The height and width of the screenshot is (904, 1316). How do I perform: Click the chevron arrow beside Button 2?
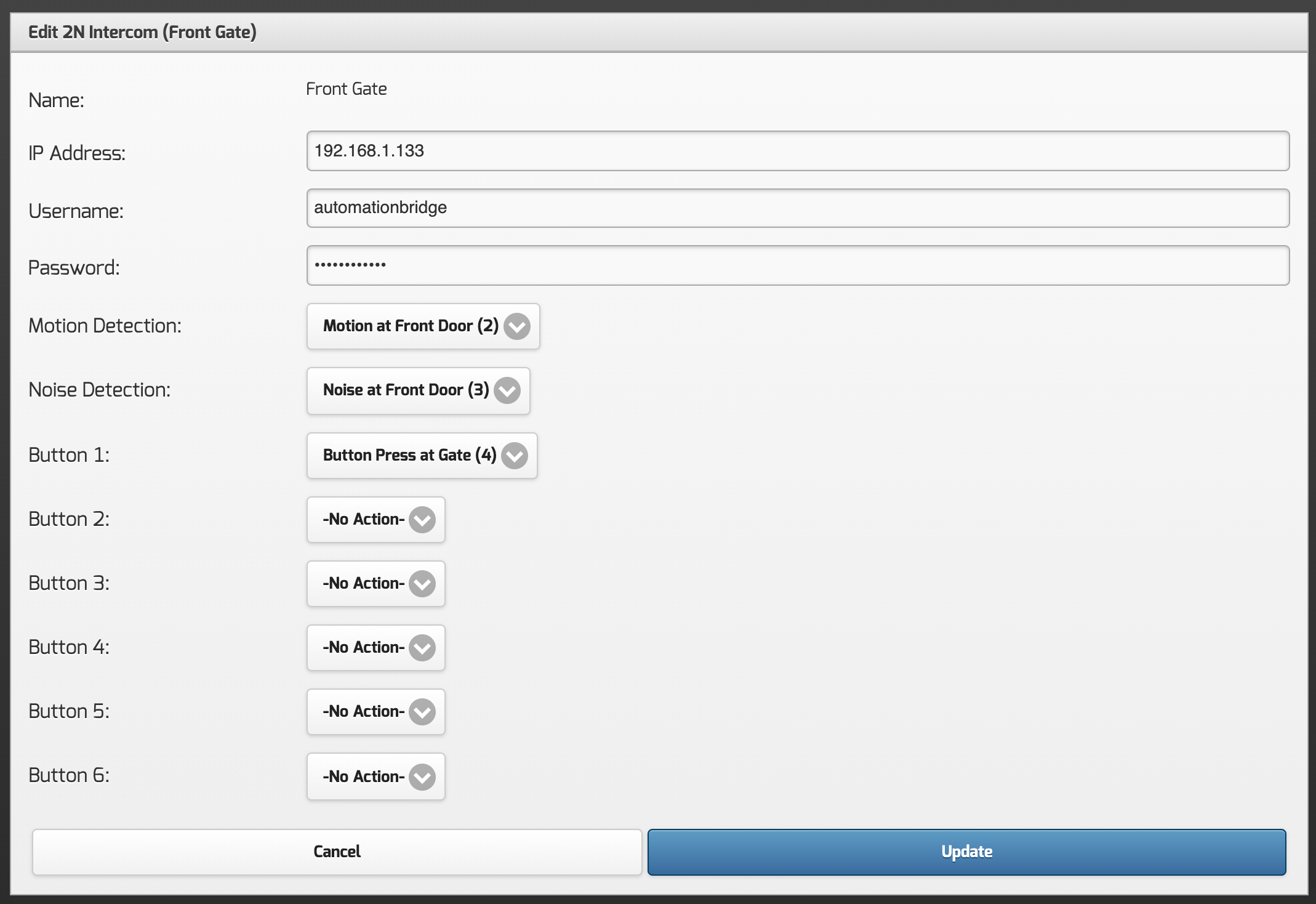[x=422, y=520]
